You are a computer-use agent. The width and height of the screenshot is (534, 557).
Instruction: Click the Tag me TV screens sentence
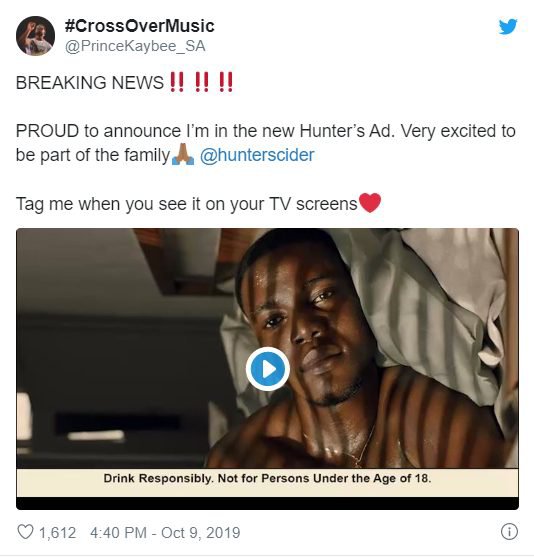187,204
